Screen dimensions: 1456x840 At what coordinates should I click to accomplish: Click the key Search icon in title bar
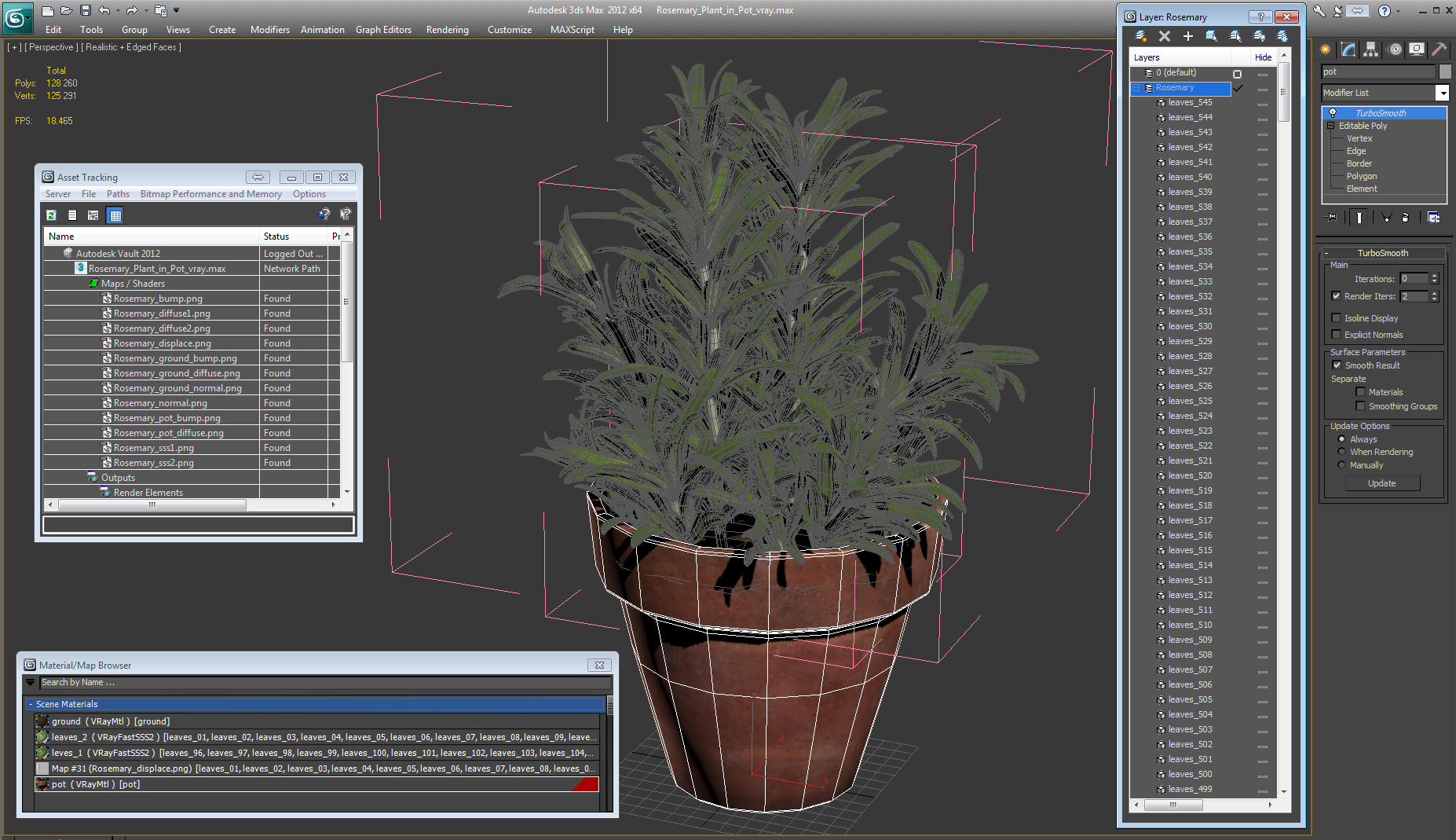[x=1319, y=10]
